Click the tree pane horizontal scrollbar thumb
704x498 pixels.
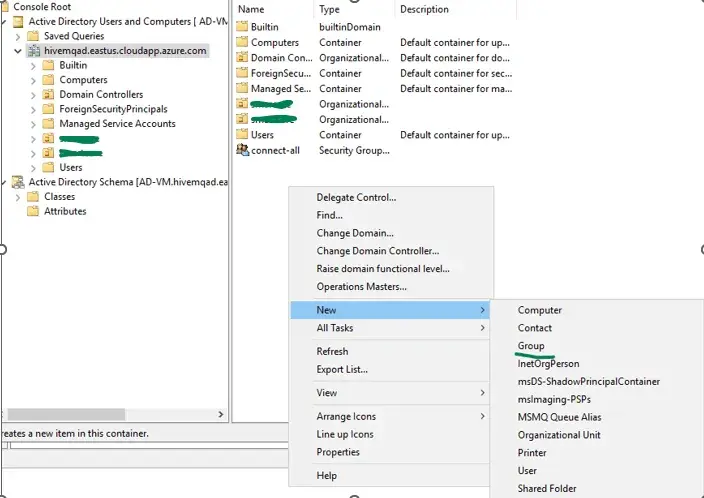click(66, 414)
